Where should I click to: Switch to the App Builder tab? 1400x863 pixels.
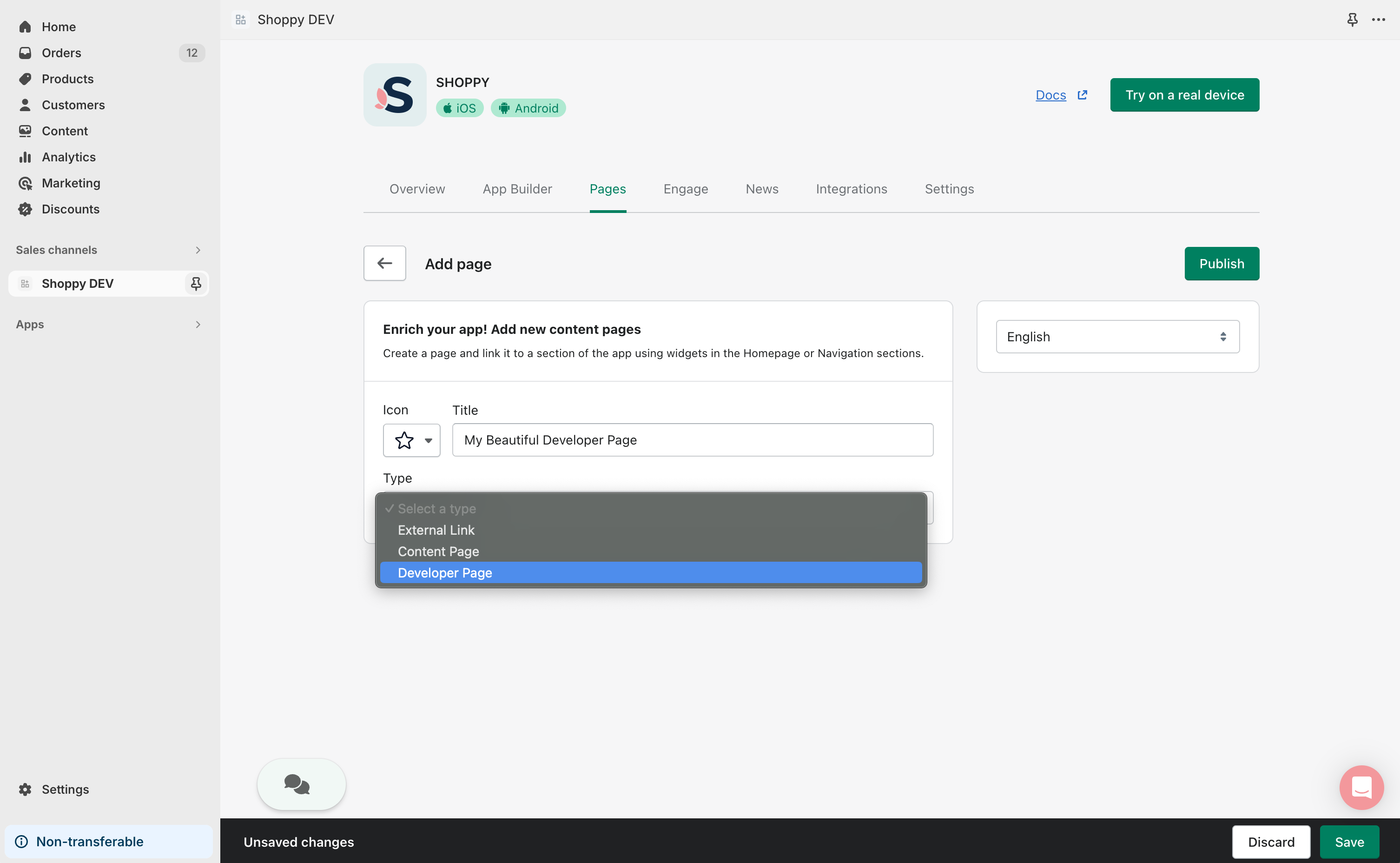point(517,189)
